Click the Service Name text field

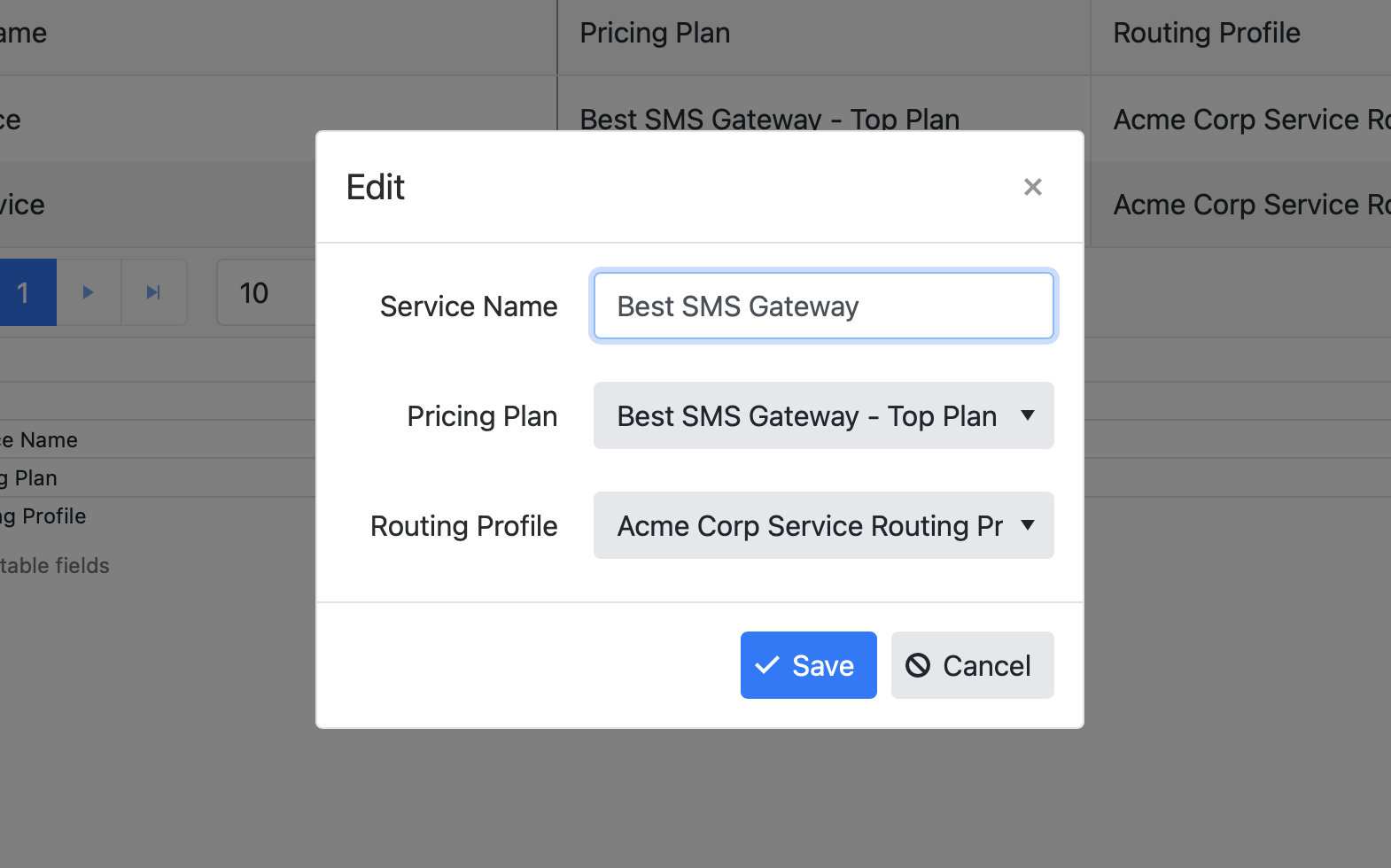click(823, 306)
